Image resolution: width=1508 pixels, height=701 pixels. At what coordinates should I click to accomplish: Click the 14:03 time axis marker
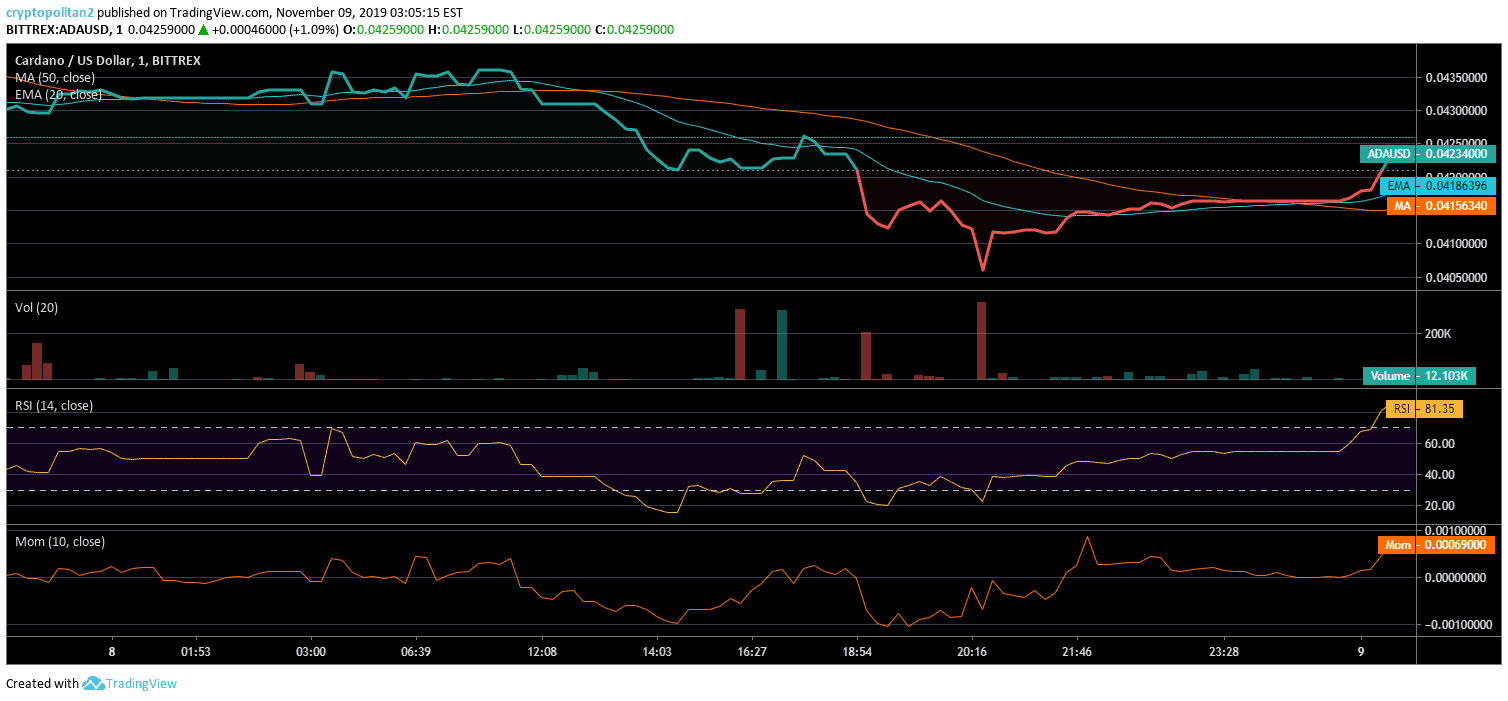coord(657,650)
